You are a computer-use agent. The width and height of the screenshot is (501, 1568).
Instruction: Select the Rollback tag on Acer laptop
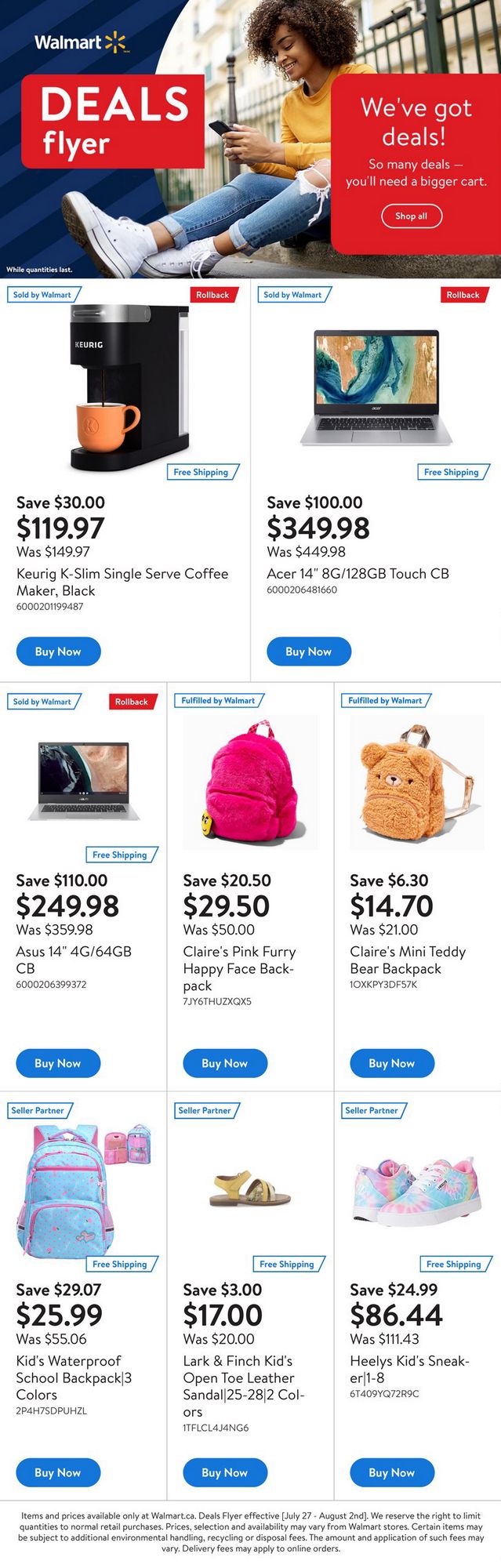point(463,295)
